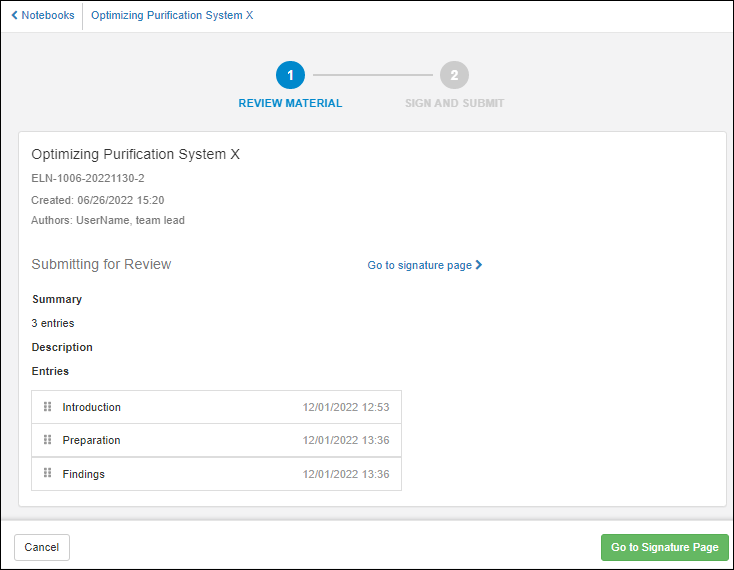Open the Review Material step label
This screenshot has height=570, width=734.
pyautogui.click(x=290, y=103)
